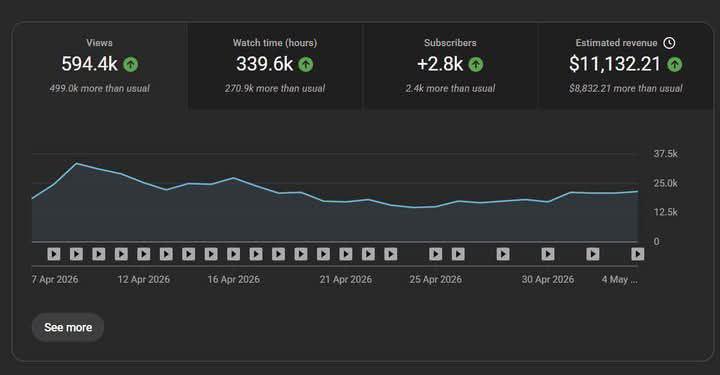
Task: Open the Subscribers metric tab
Action: (x=450, y=66)
